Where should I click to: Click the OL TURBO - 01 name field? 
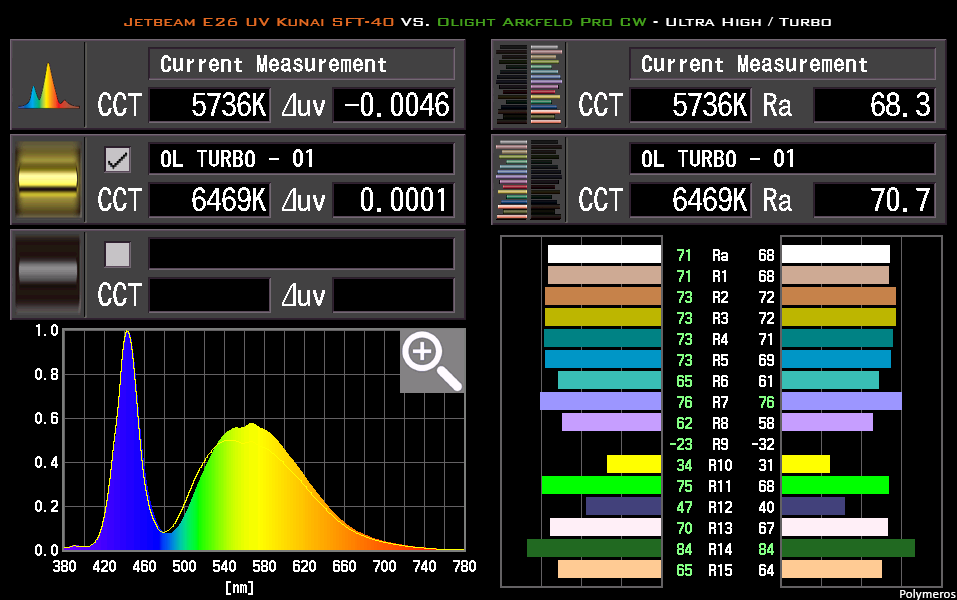click(x=300, y=158)
